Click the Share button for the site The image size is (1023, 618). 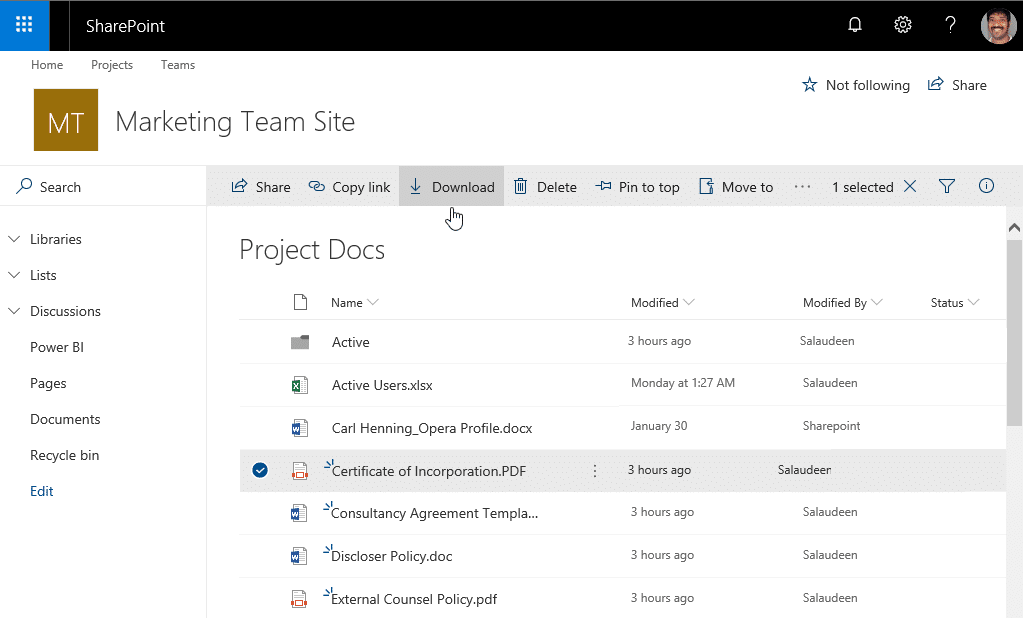tap(956, 85)
